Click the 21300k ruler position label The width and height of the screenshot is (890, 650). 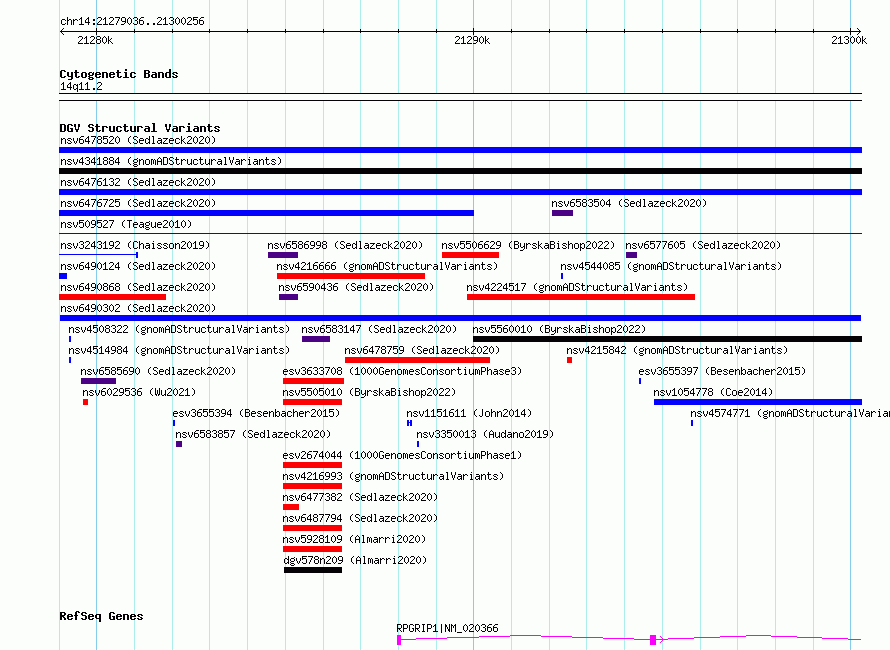(849, 40)
